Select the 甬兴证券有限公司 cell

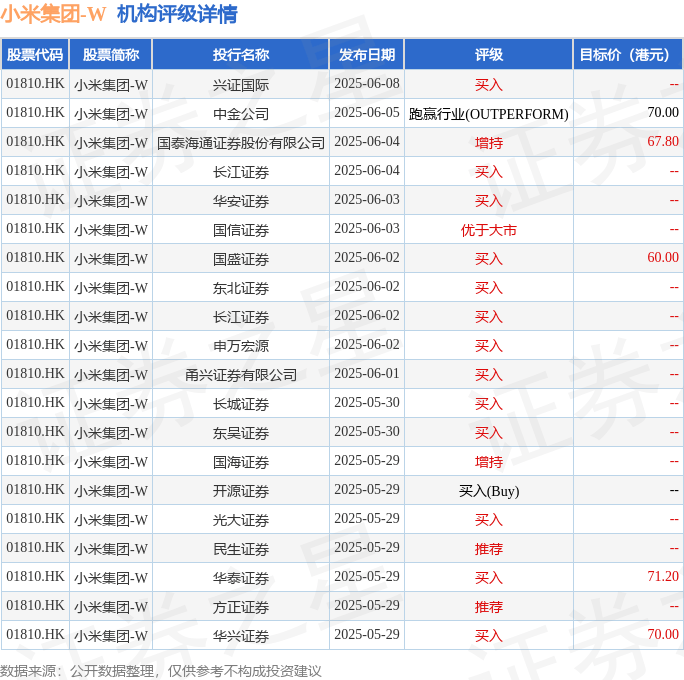point(241,375)
